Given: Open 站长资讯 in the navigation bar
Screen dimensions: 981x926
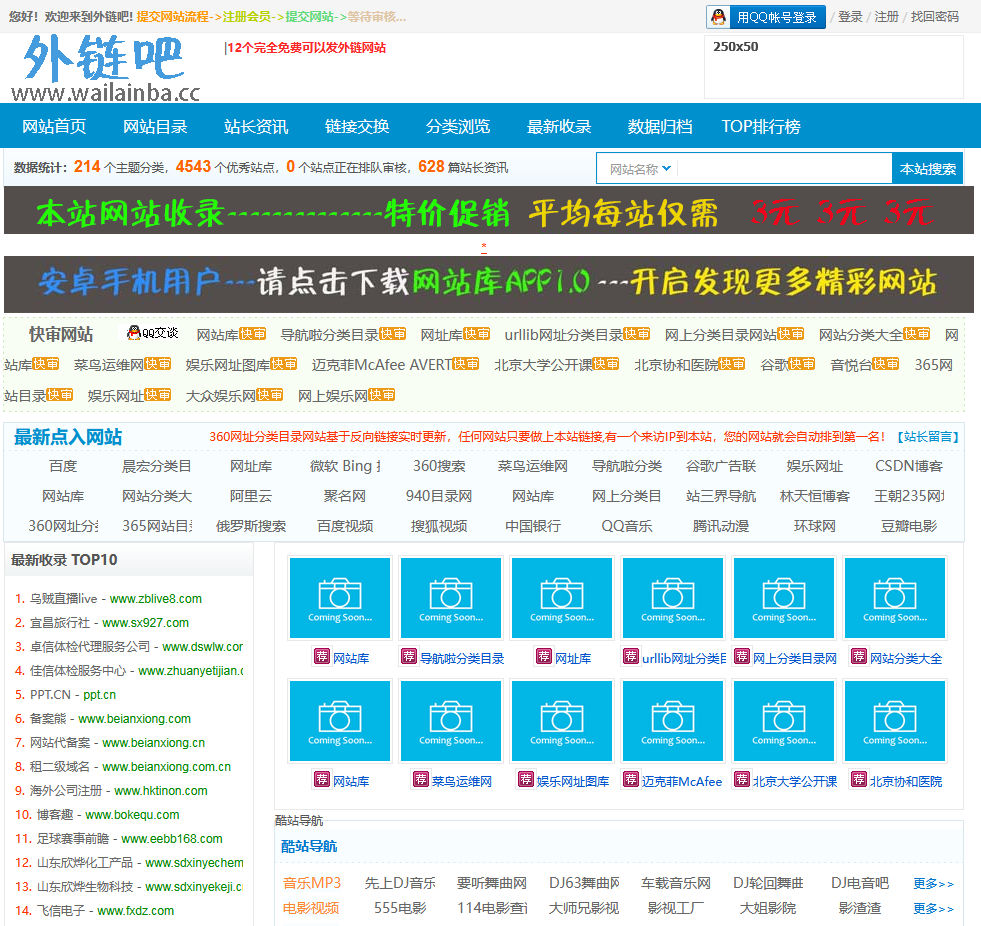Looking at the screenshot, I should pos(256,126).
